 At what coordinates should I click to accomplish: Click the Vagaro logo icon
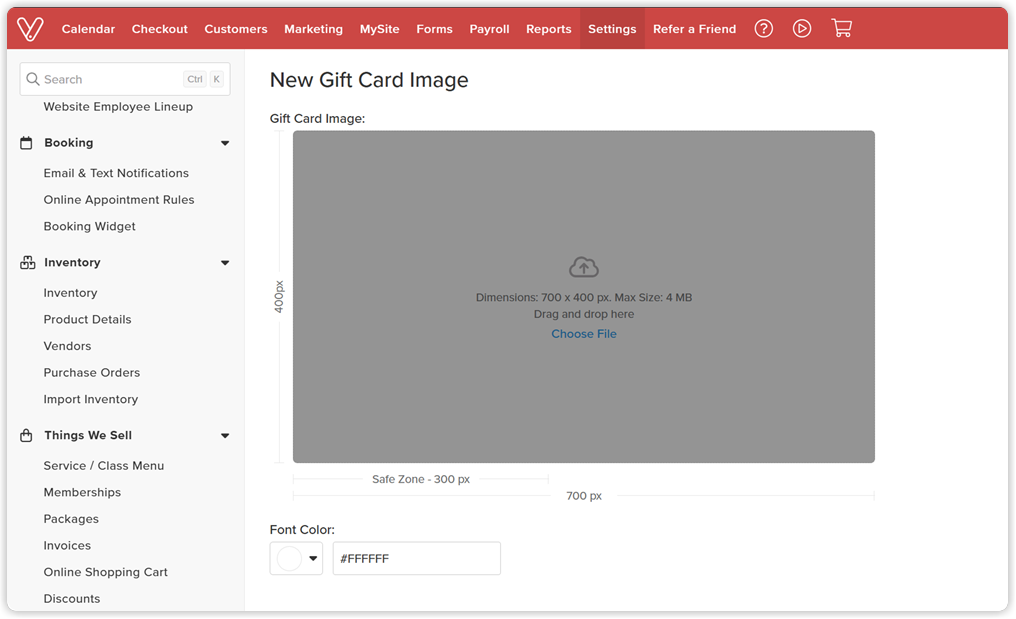coord(30,29)
